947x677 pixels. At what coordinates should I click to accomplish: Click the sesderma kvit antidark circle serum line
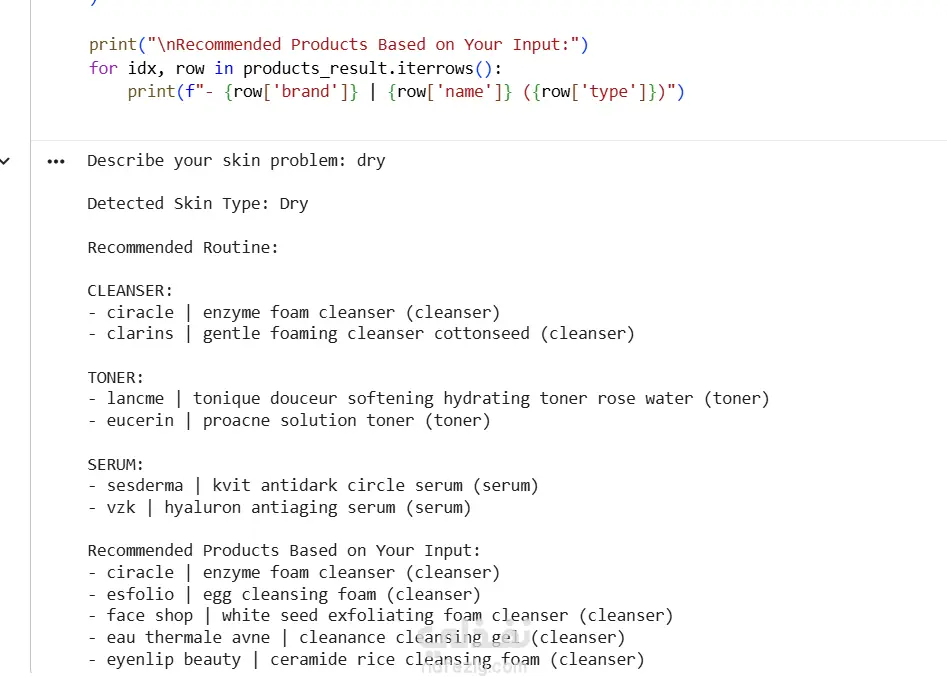click(x=313, y=486)
